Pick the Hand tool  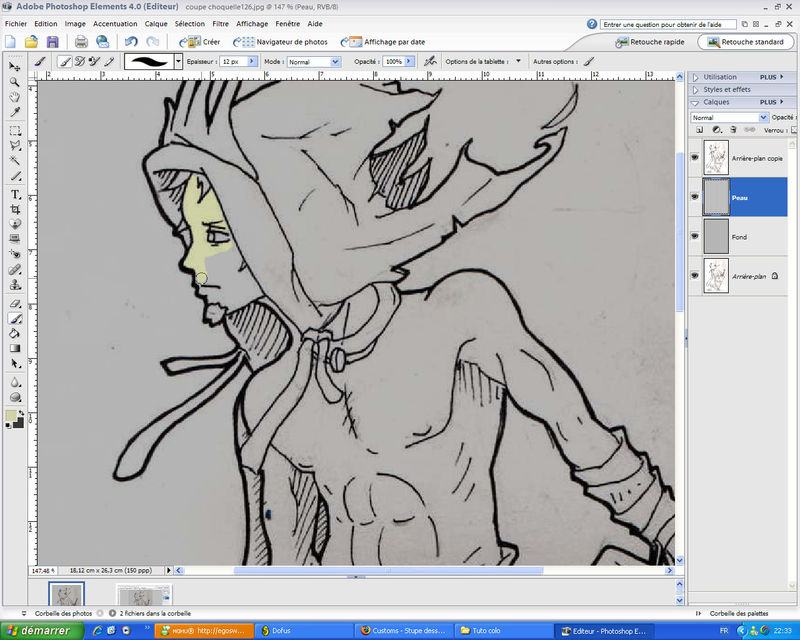click(15, 97)
